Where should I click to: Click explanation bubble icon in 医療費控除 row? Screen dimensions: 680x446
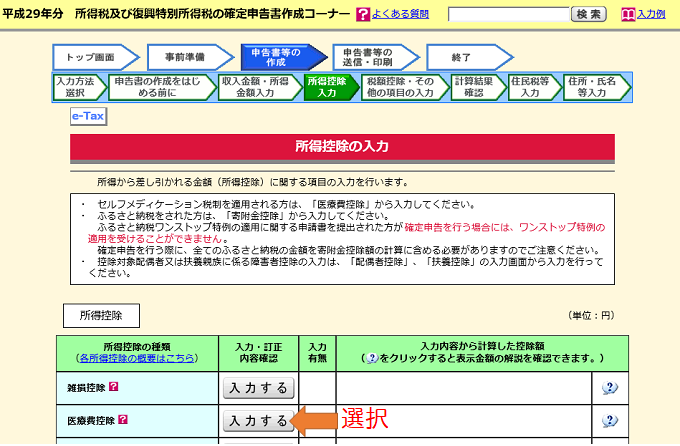pos(610,421)
